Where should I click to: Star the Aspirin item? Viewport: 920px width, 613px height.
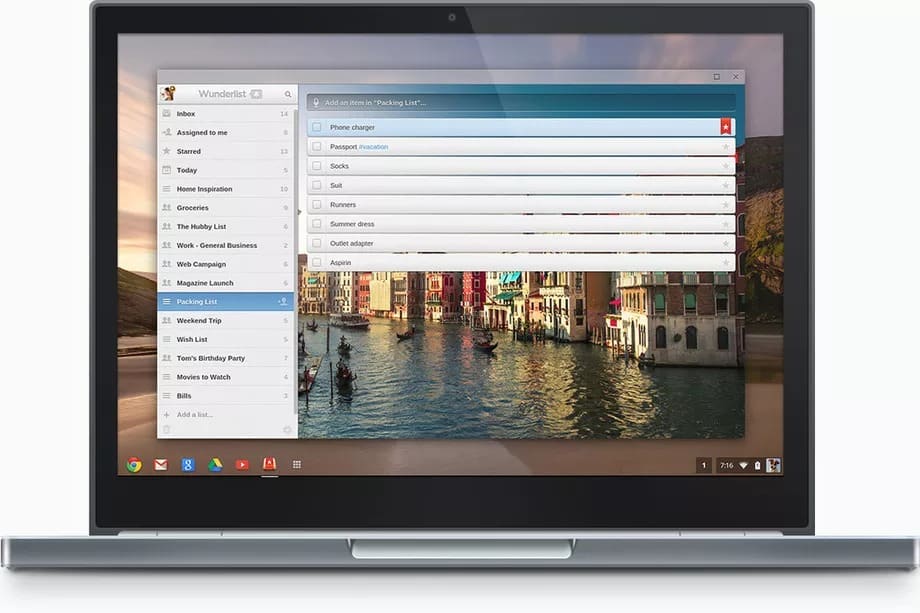coord(726,263)
